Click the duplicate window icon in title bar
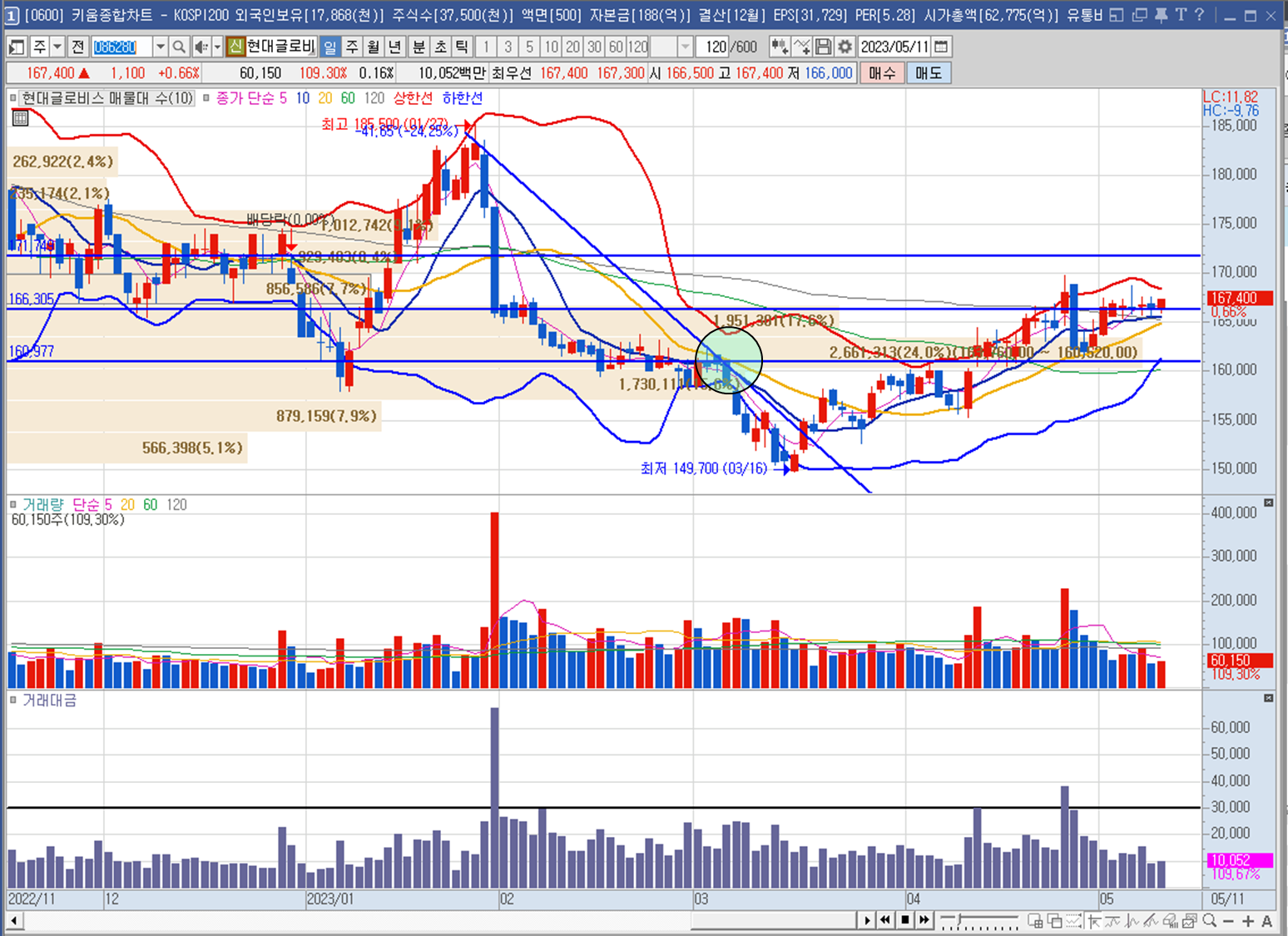Viewport: 1288px width, 936px height. tap(1139, 15)
